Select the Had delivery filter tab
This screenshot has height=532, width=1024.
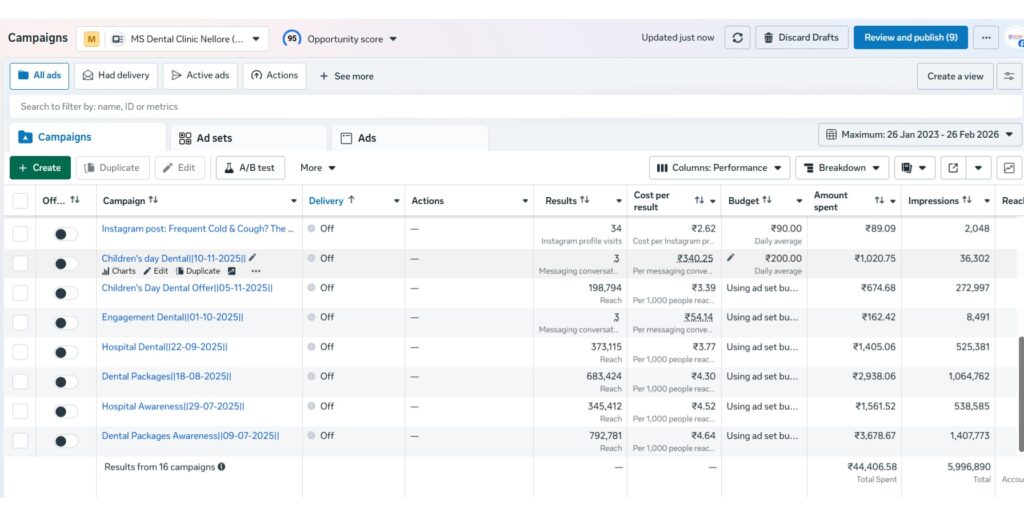(116, 76)
